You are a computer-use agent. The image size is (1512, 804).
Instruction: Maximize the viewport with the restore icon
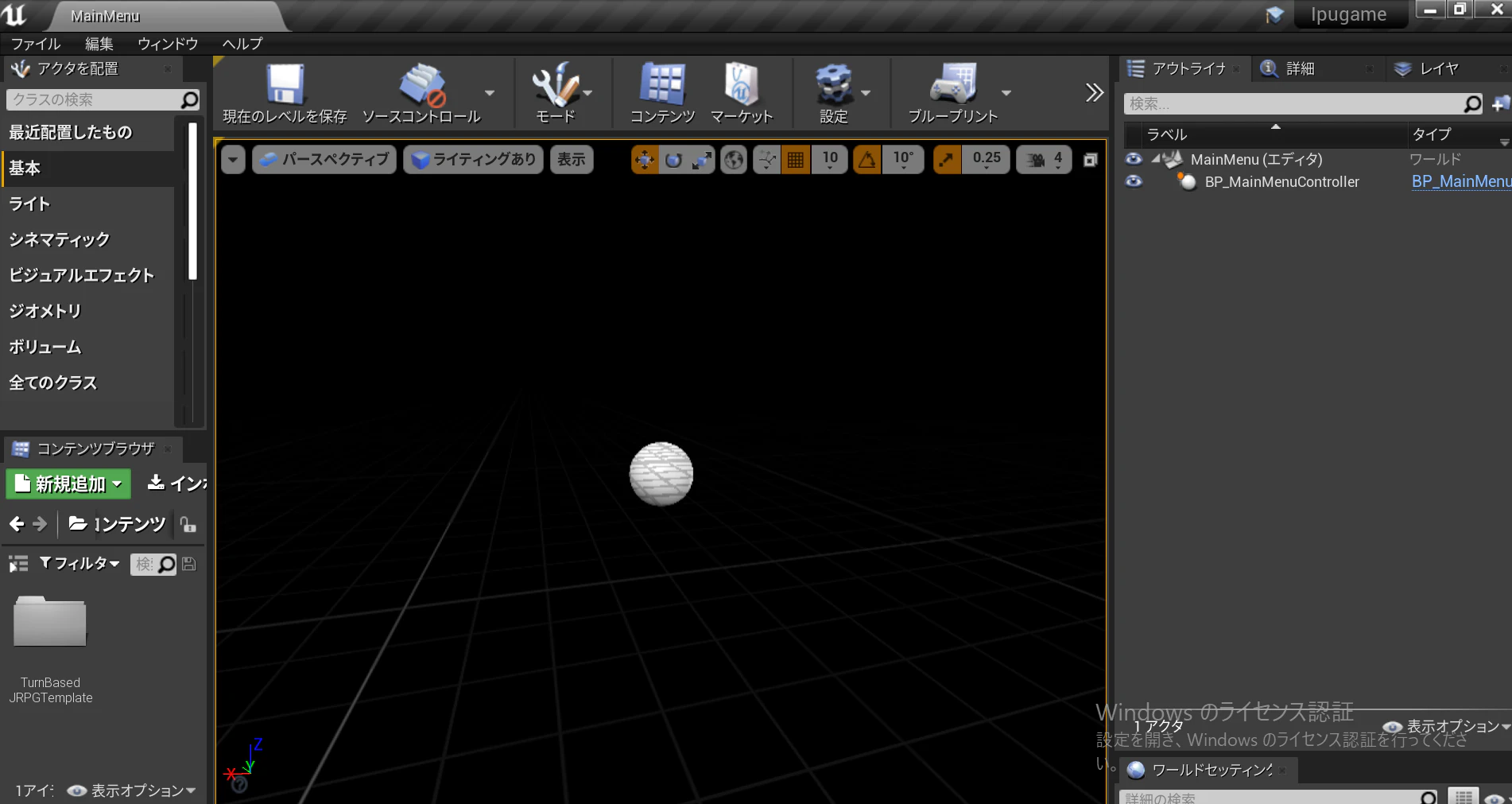pyautogui.click(x=1091, y=160)
